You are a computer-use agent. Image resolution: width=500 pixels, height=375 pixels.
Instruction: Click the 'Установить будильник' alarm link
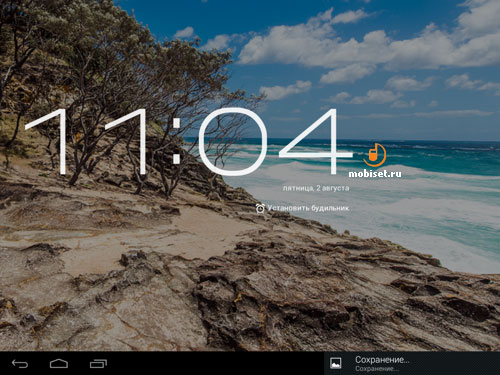coord(308,208)
